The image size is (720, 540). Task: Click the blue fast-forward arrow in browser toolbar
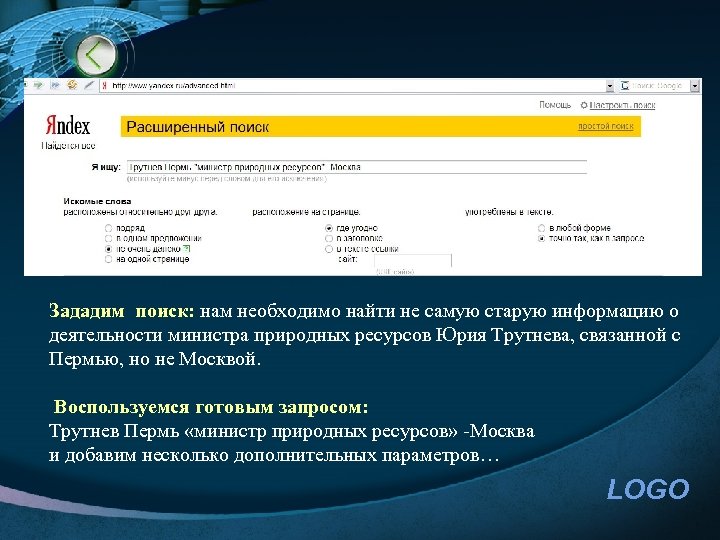coord(55,85)
